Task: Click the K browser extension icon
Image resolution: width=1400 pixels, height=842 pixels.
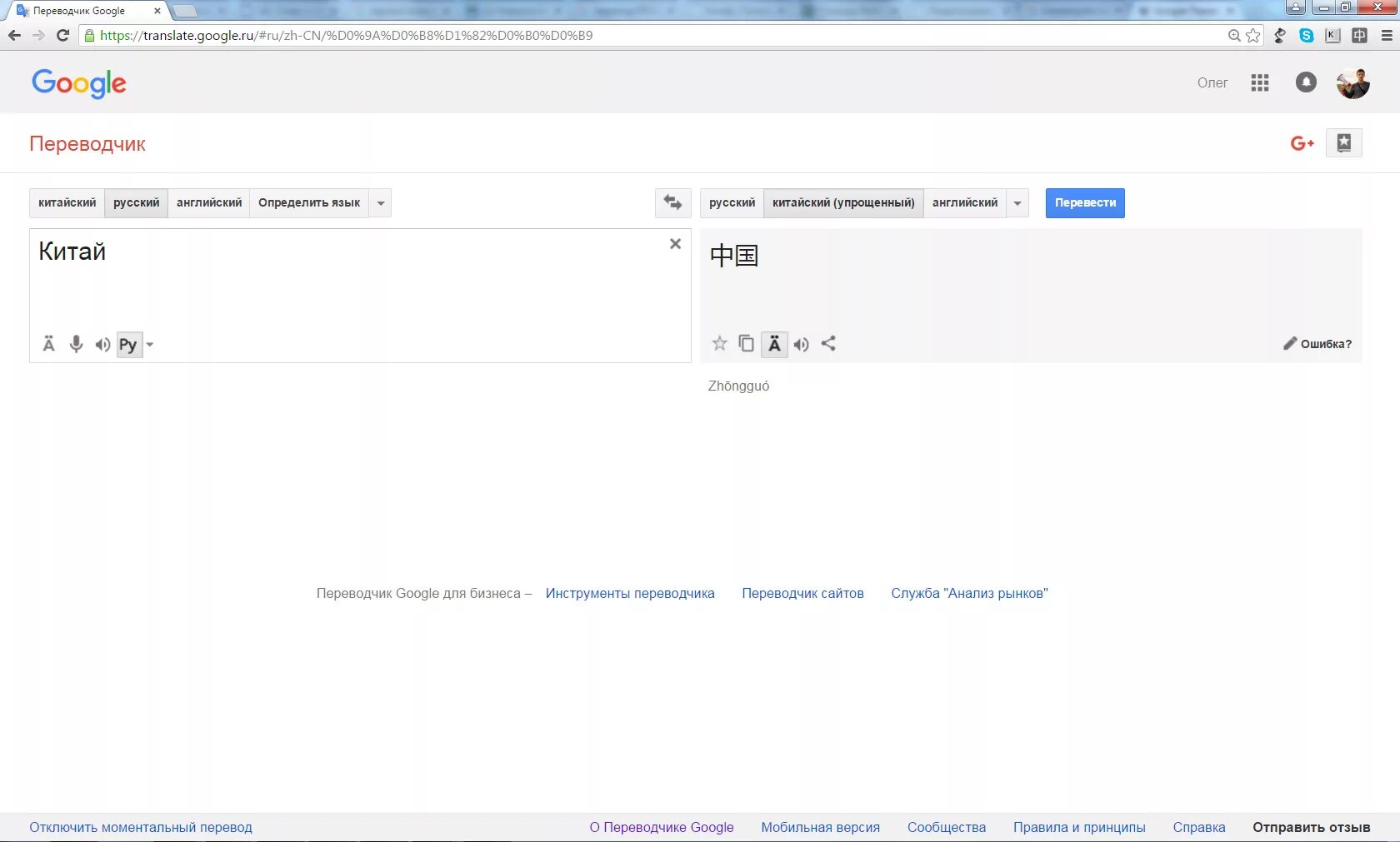Action: [x=1332, y=36]
